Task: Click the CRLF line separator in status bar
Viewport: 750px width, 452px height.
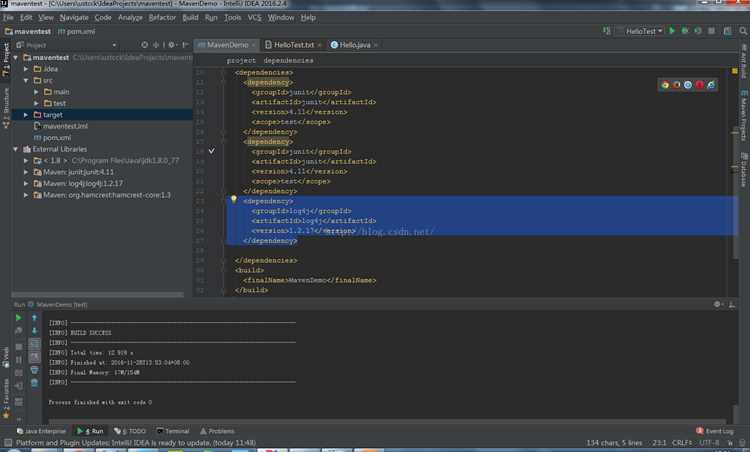Action: [682, 443]
